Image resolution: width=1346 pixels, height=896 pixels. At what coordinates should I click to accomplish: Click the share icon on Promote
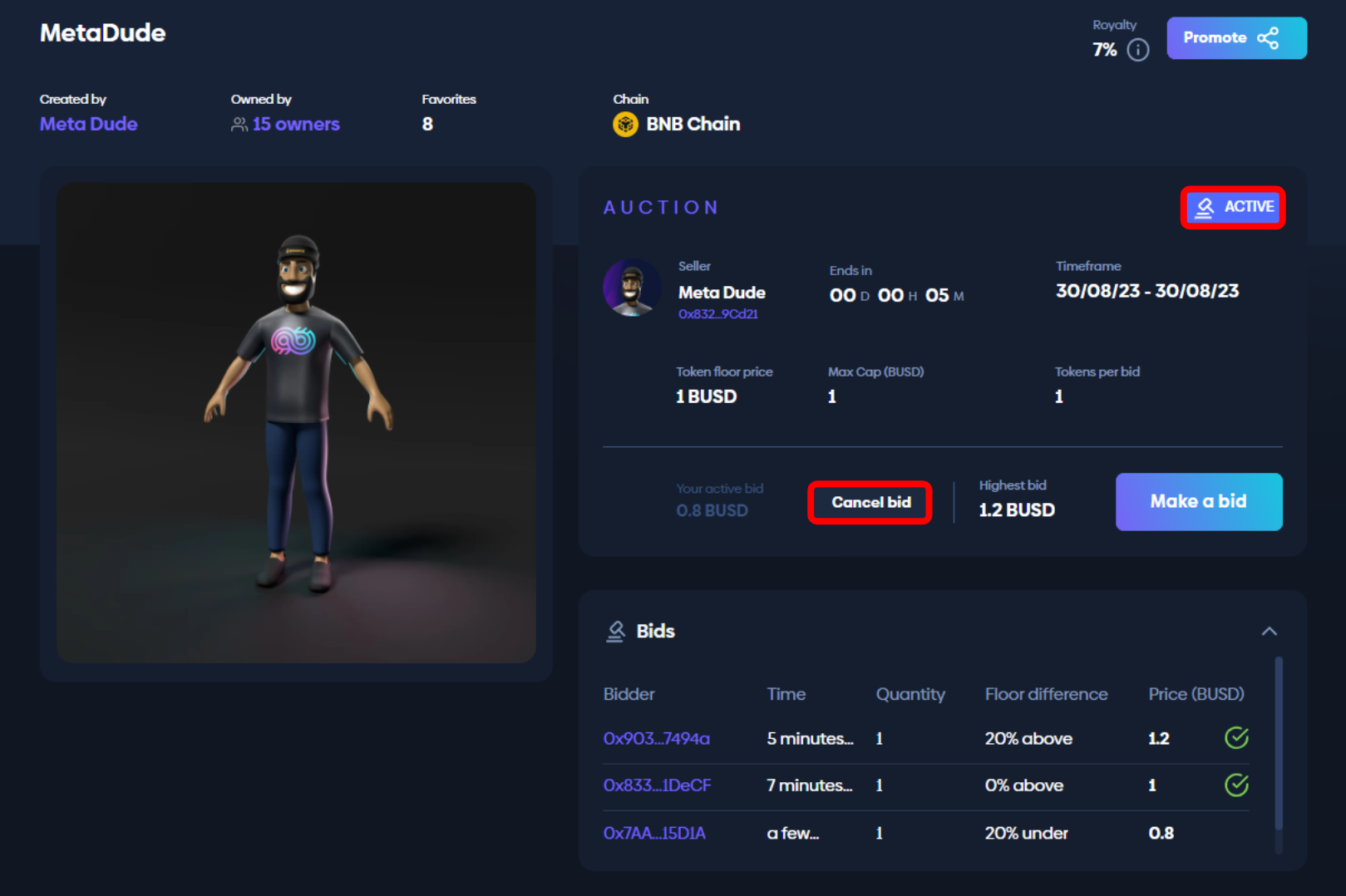(1268, 38)
